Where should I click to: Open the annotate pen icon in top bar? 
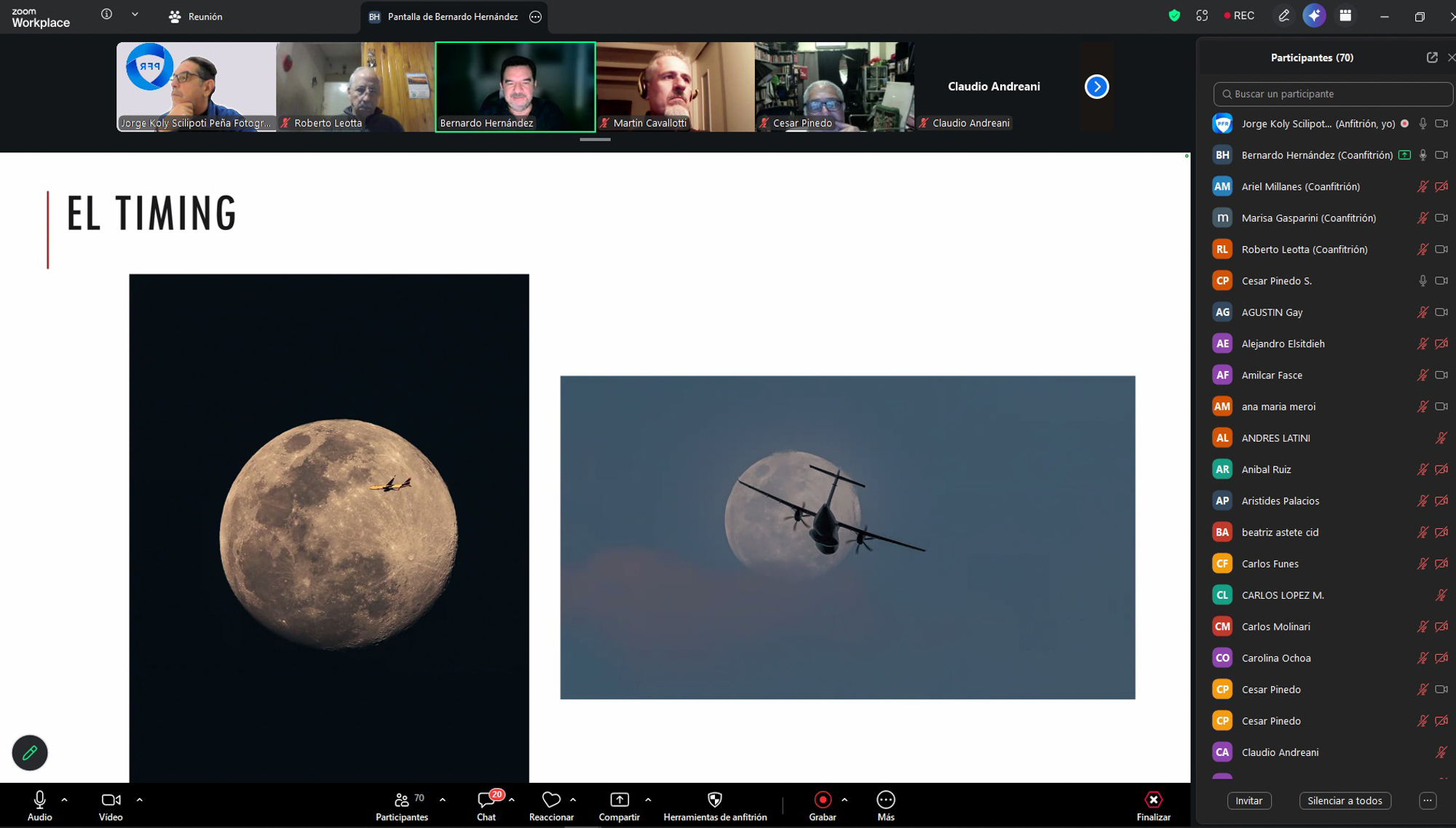pyautogui.click(x=1283, y=15)
